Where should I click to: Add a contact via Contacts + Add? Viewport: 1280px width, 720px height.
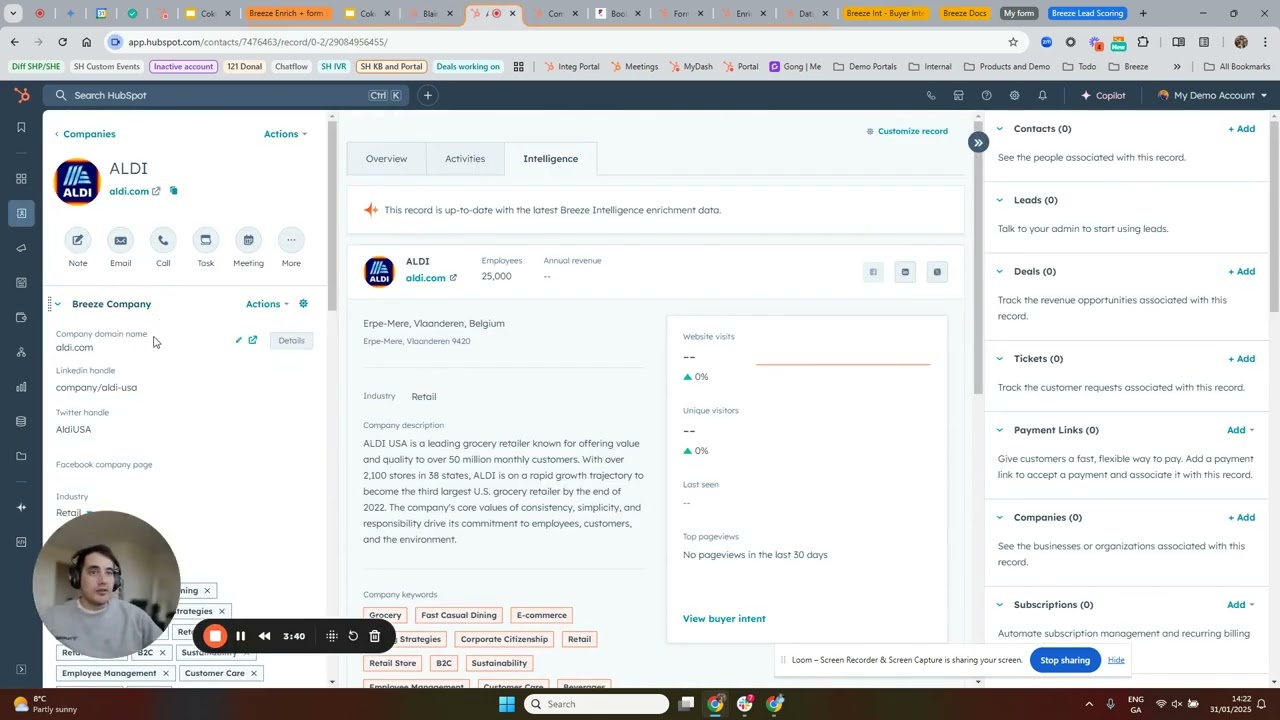(1241, 129)
